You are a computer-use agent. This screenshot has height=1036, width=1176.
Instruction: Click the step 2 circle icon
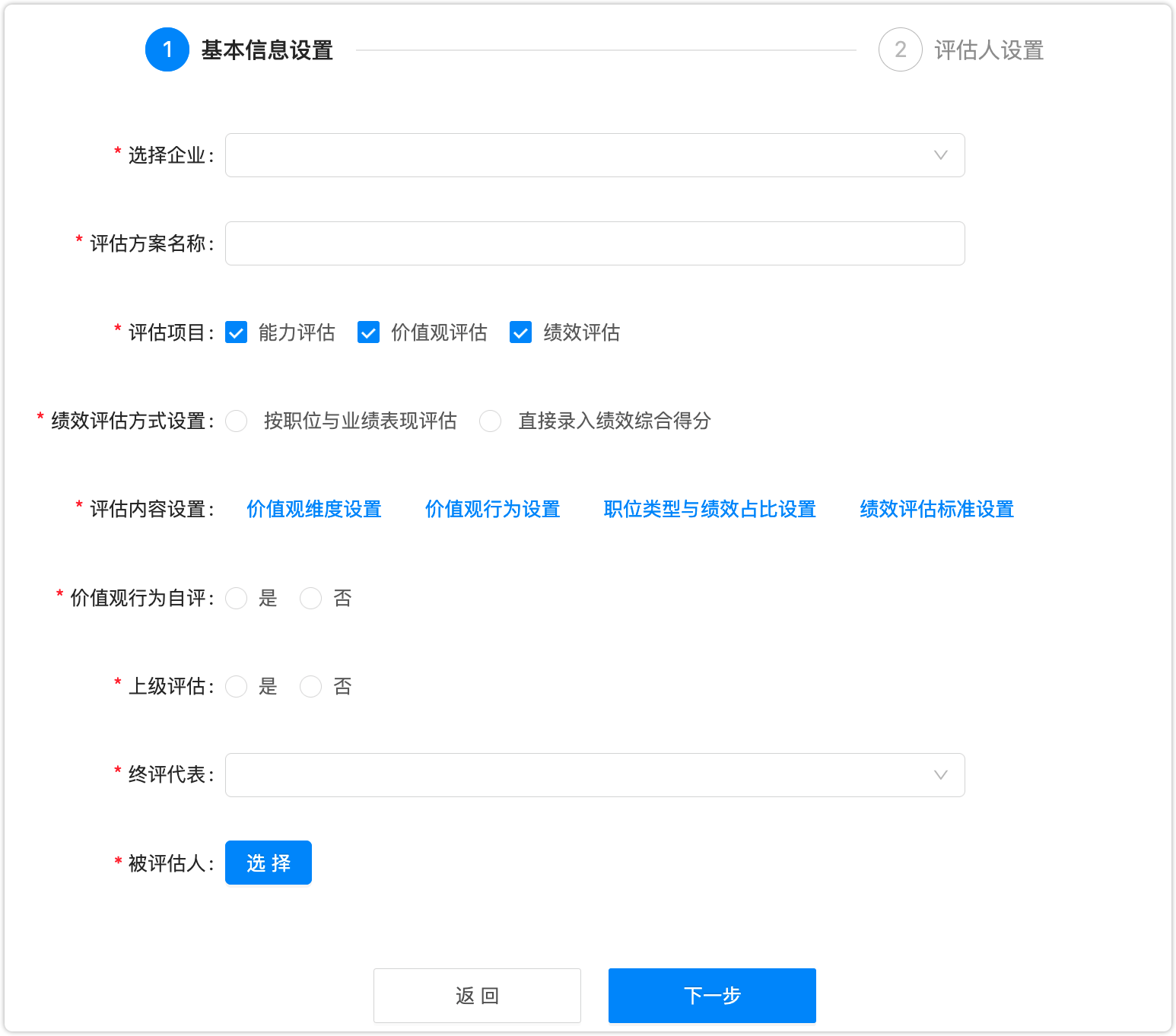click(x=900, y=49)
